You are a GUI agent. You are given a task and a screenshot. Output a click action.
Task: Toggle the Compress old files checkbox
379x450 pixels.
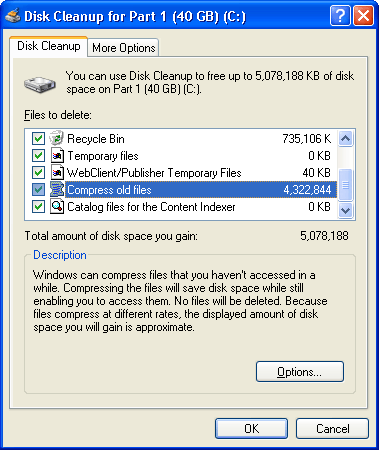coord(38,189)
